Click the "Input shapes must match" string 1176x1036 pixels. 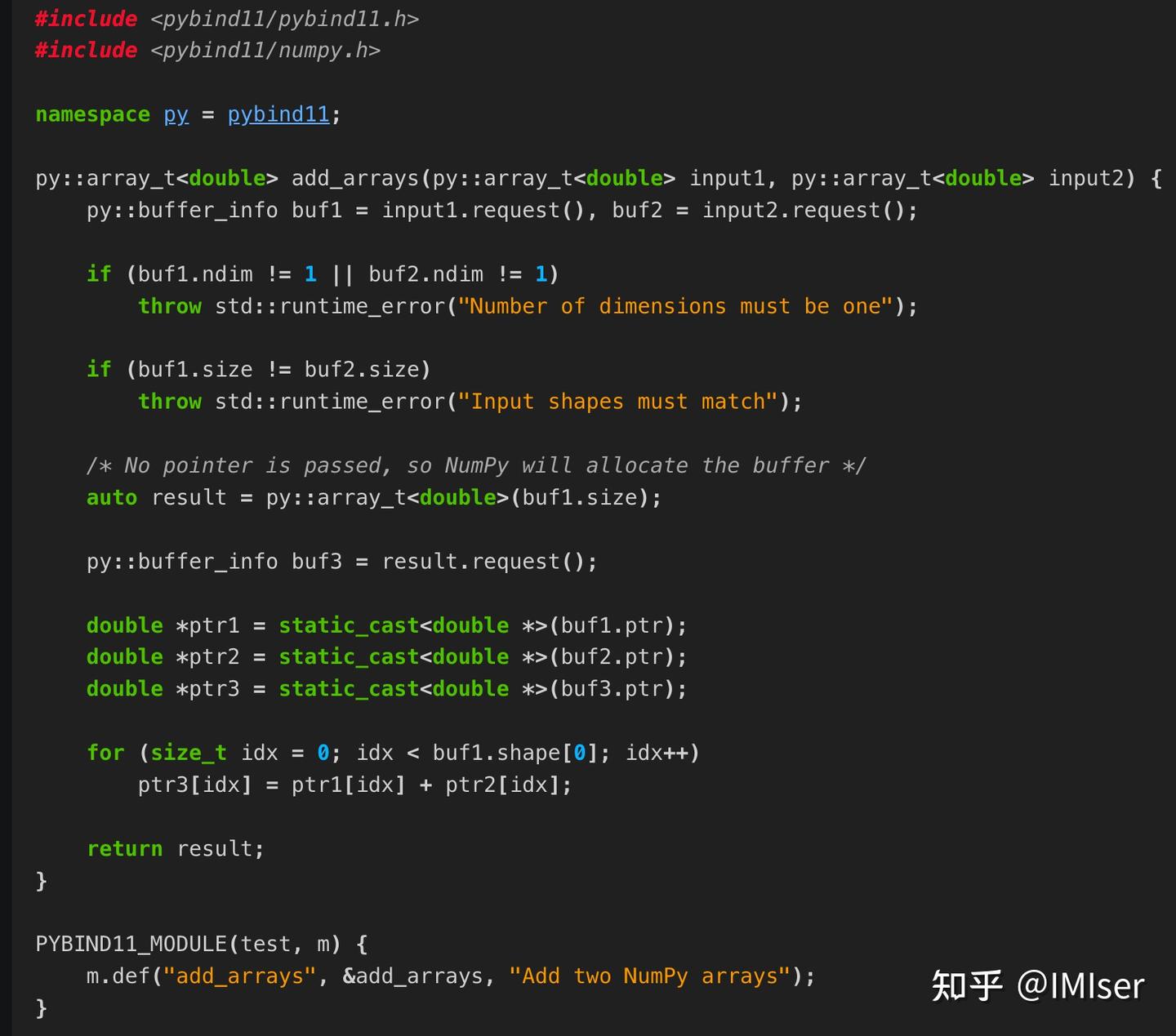[617, 402]
